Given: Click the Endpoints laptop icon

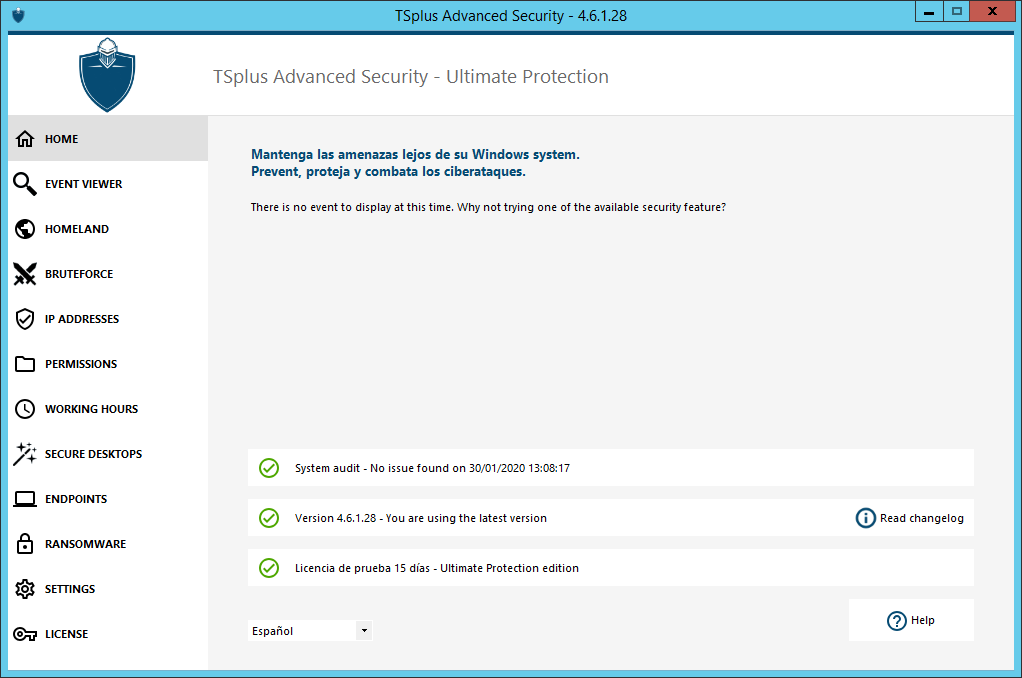Looking at the screenshot, I should point(25,499).
